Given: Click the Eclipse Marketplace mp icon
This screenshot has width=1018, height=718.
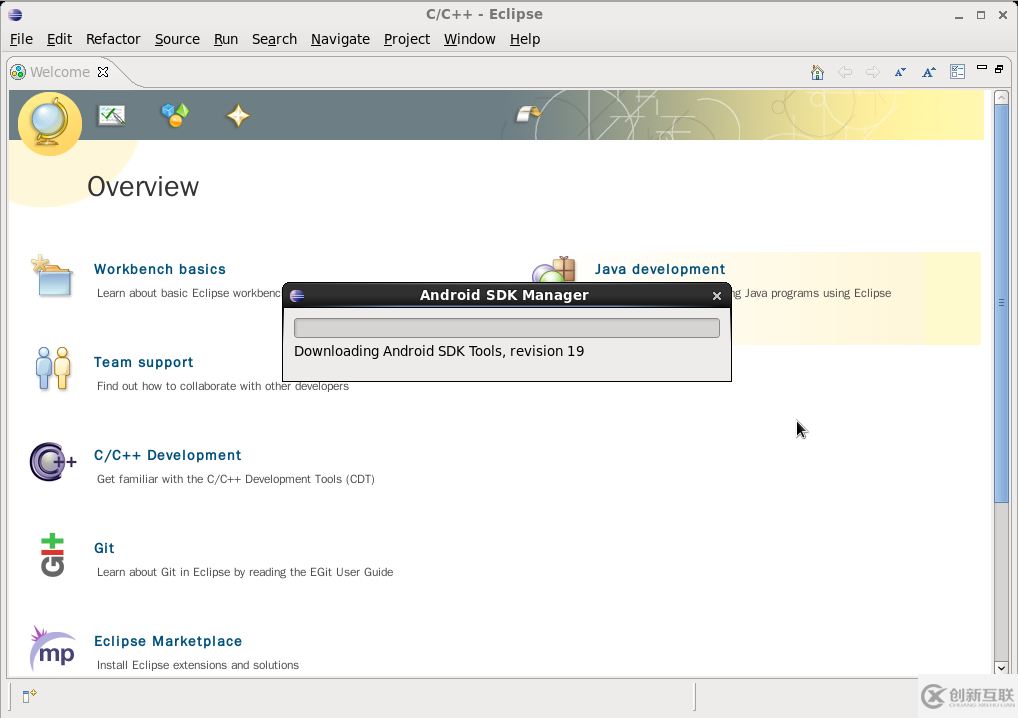Looking at the screenshot, I should tap(53, 649).
